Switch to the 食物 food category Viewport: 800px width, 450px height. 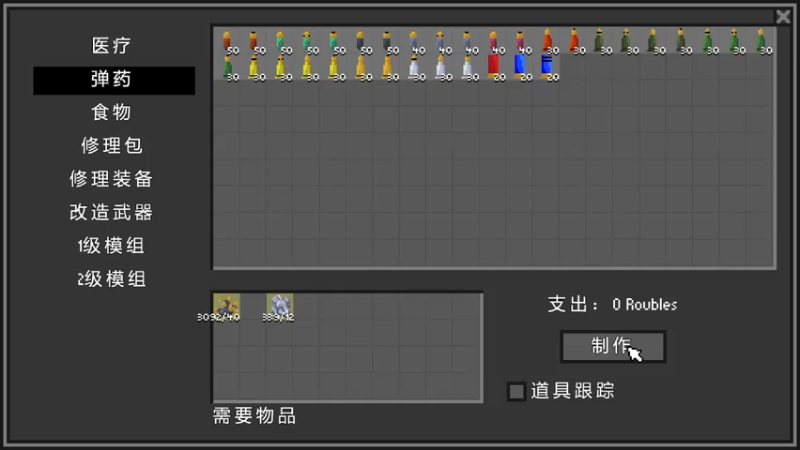[112, 112]
